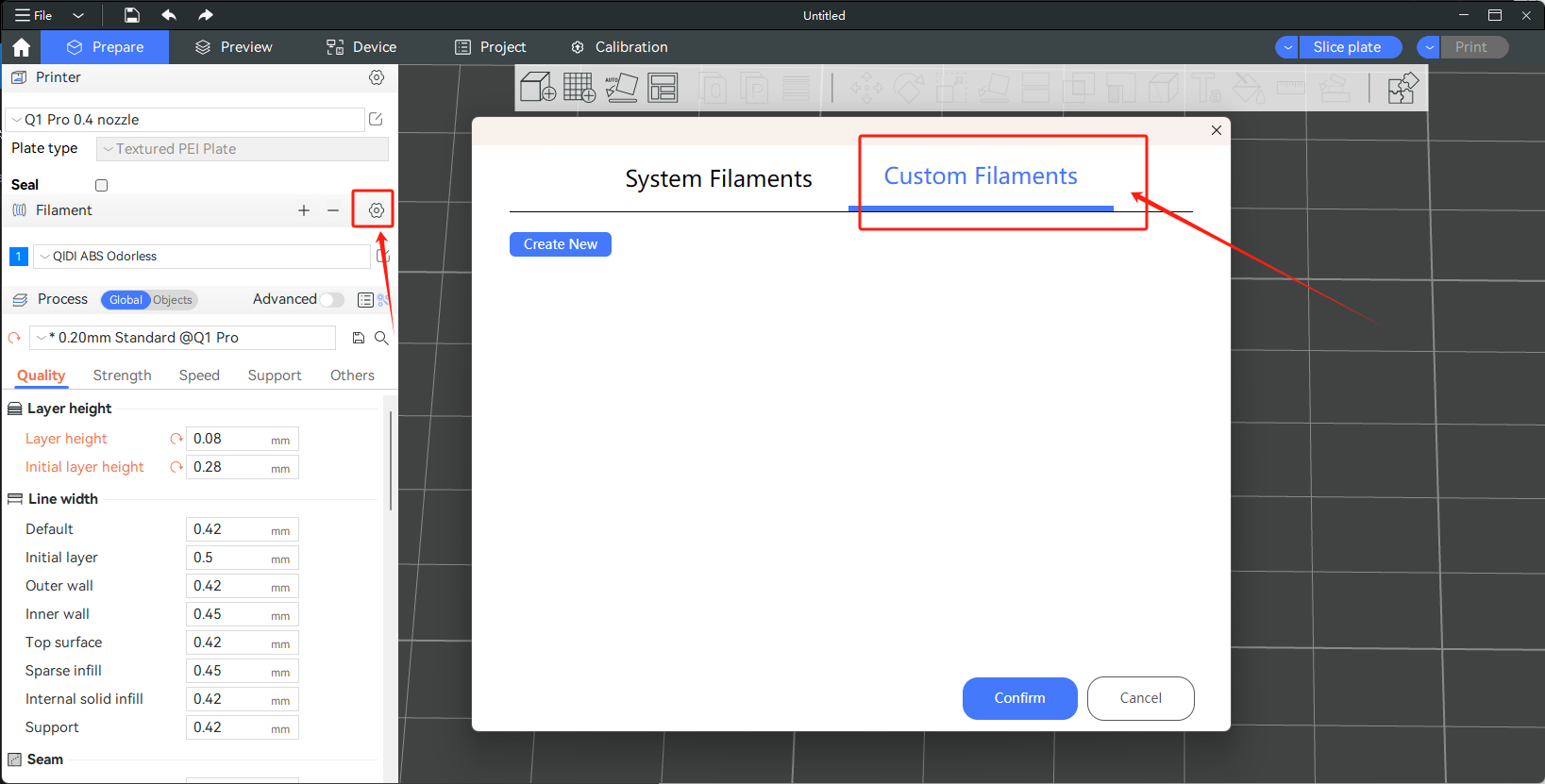The image size is (1545, 784).
Task: Toggle the Seal checkbox
Action: tap(101, 185)
